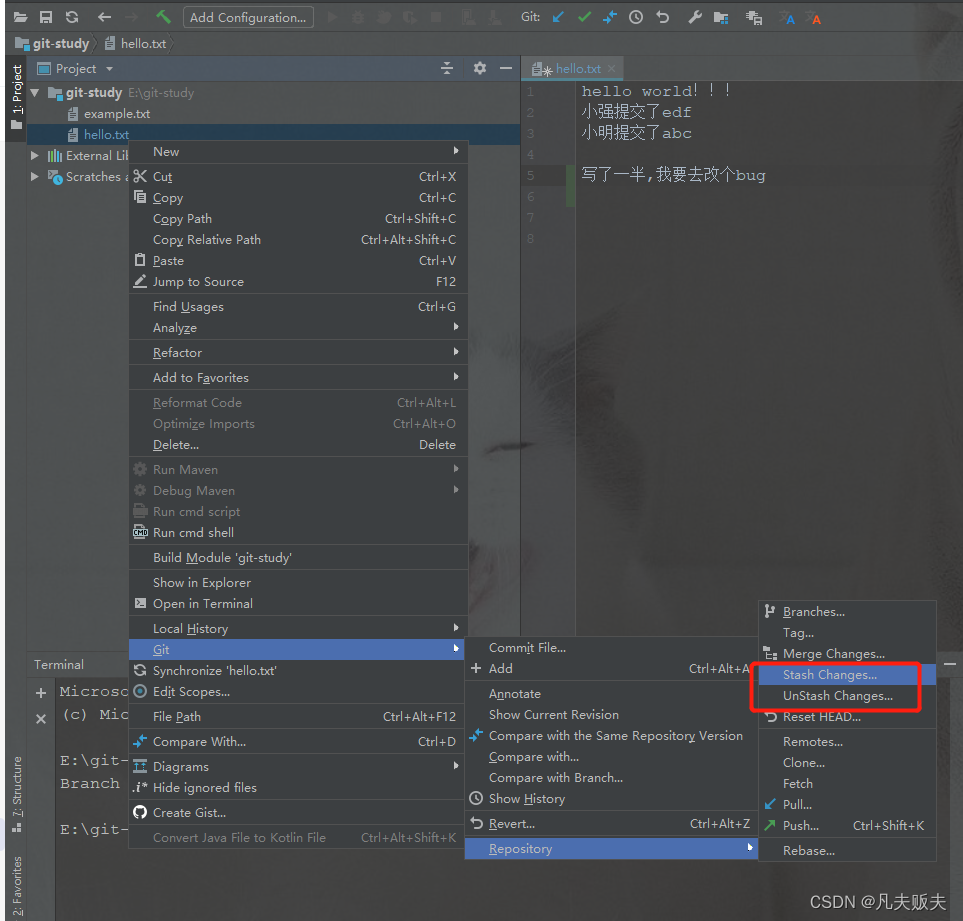Viewport: 963px width, 921px height.
Task: Click the blue Translate icon
Action: 787,18
